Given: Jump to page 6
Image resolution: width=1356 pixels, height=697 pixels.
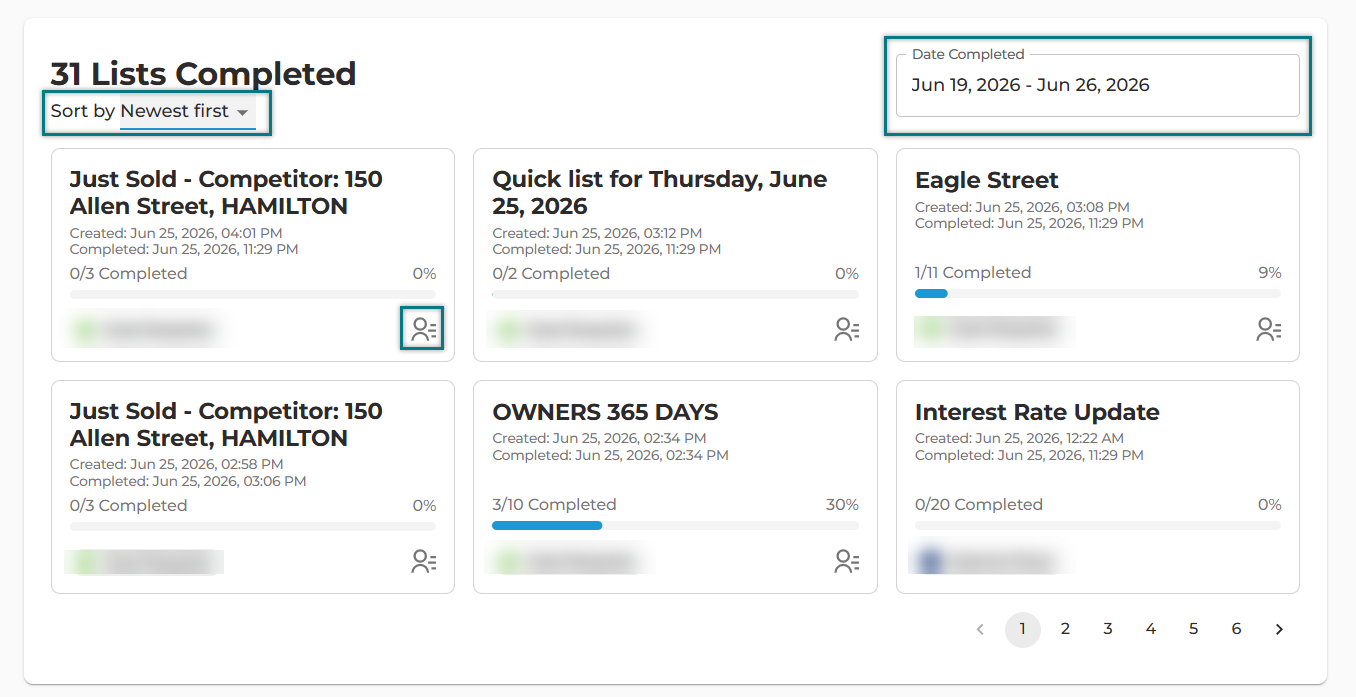Looking at the screenshot, I should 1237,629.
